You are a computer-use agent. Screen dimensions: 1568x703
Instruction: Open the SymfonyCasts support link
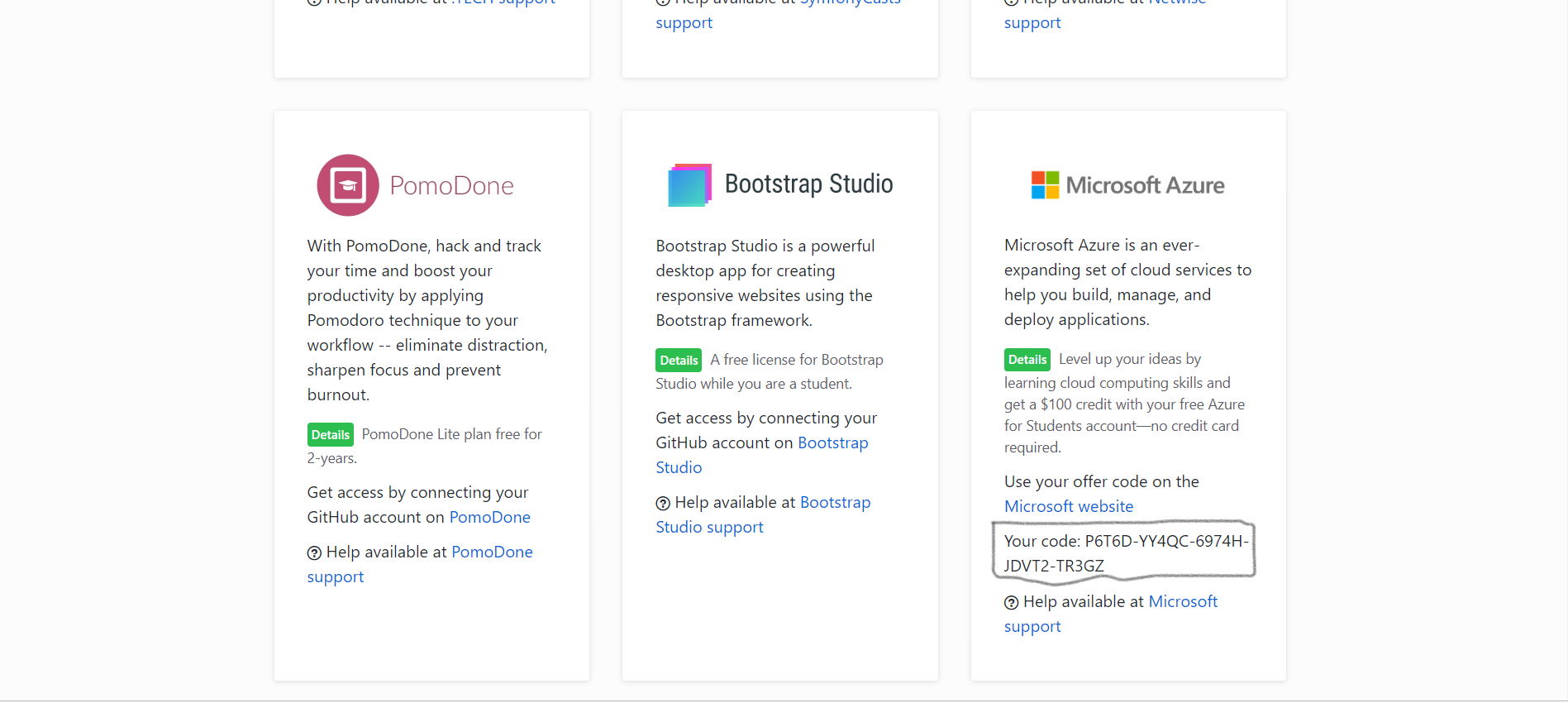click(684, 23)
